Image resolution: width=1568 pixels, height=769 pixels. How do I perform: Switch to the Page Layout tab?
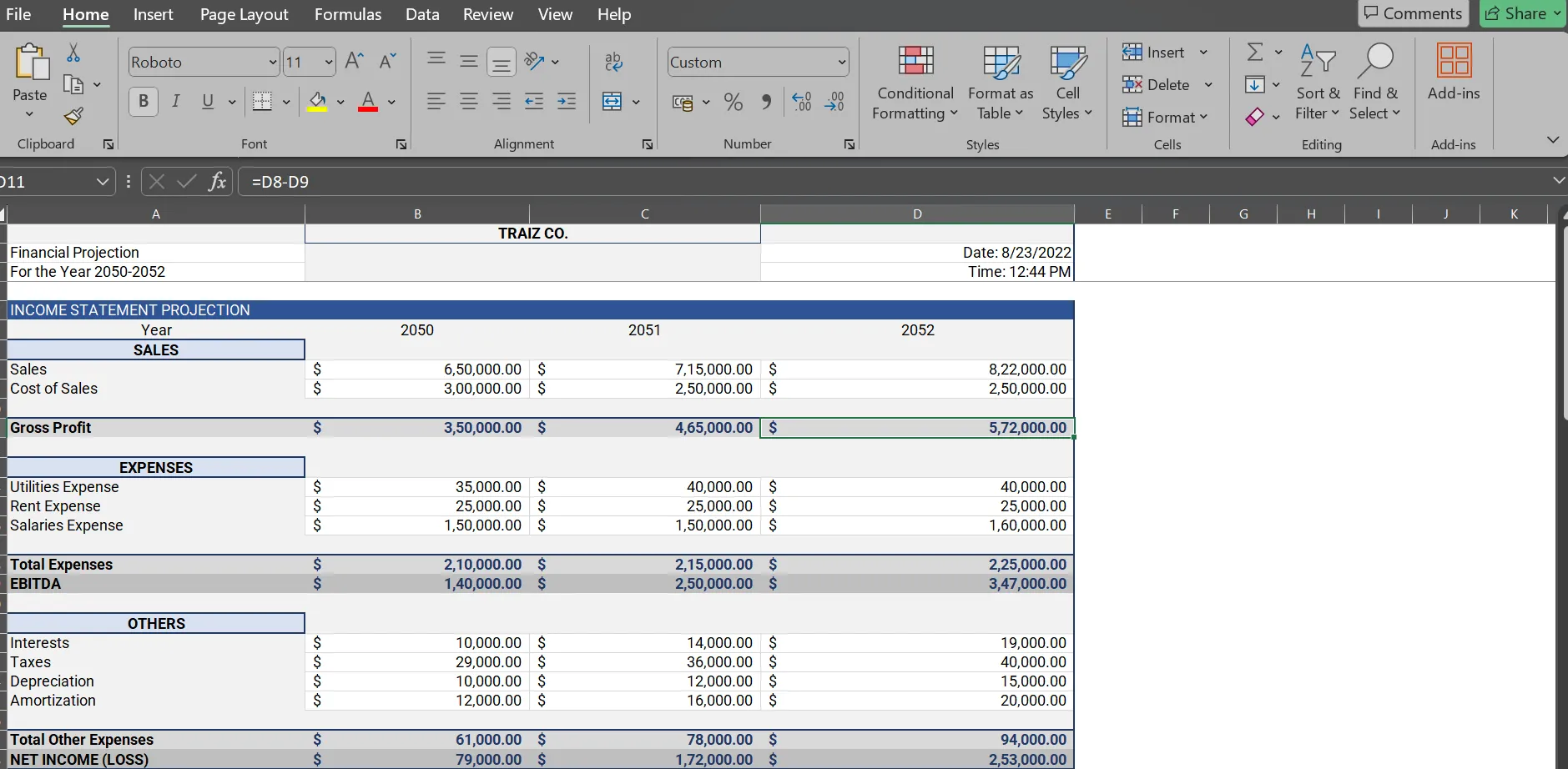[244, 14]
